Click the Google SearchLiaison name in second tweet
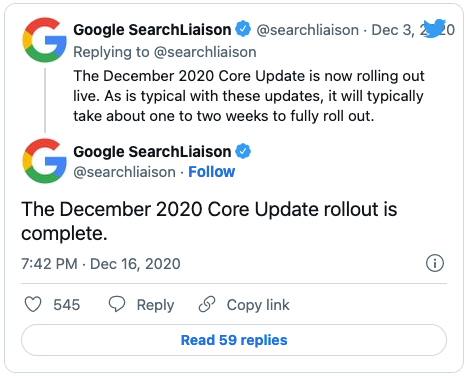Viewport: 468px width, 376px height. [x=152, y=152]
